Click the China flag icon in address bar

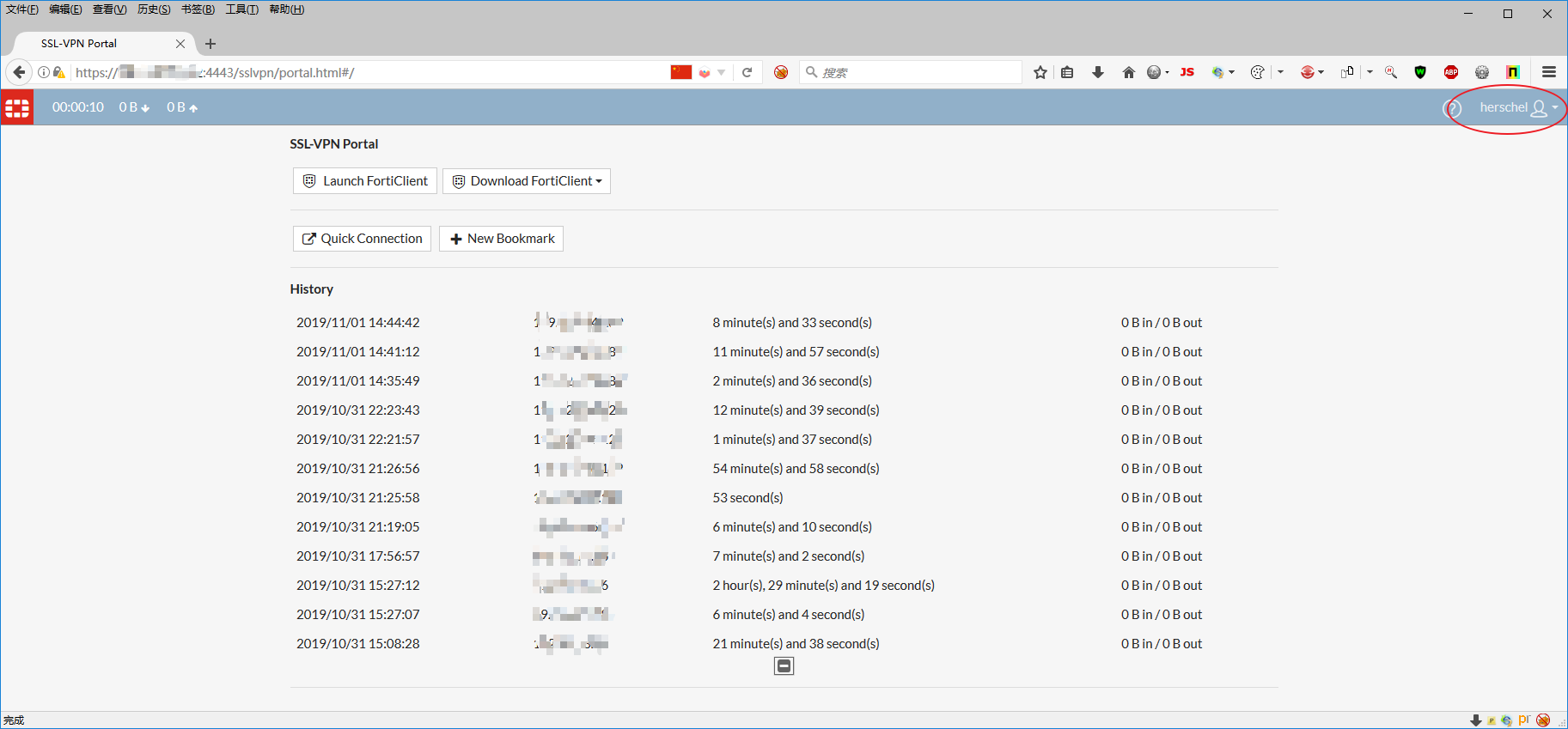(x=681, y=72)
